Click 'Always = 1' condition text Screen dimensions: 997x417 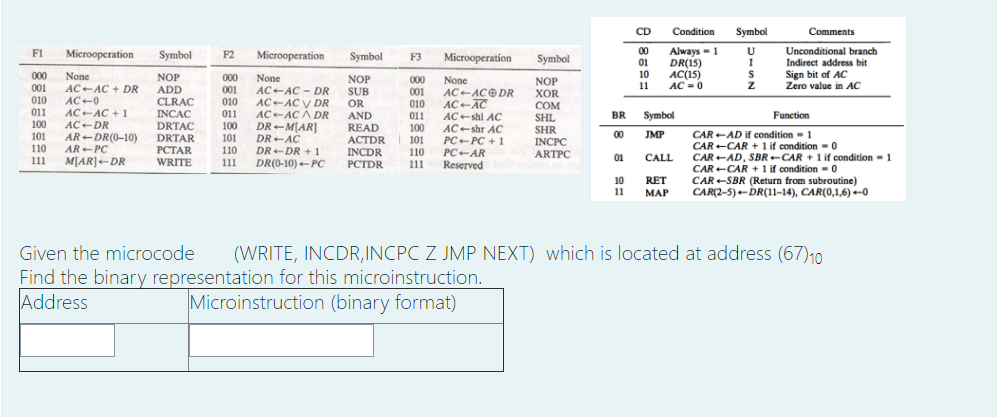(x=693, y=51)
